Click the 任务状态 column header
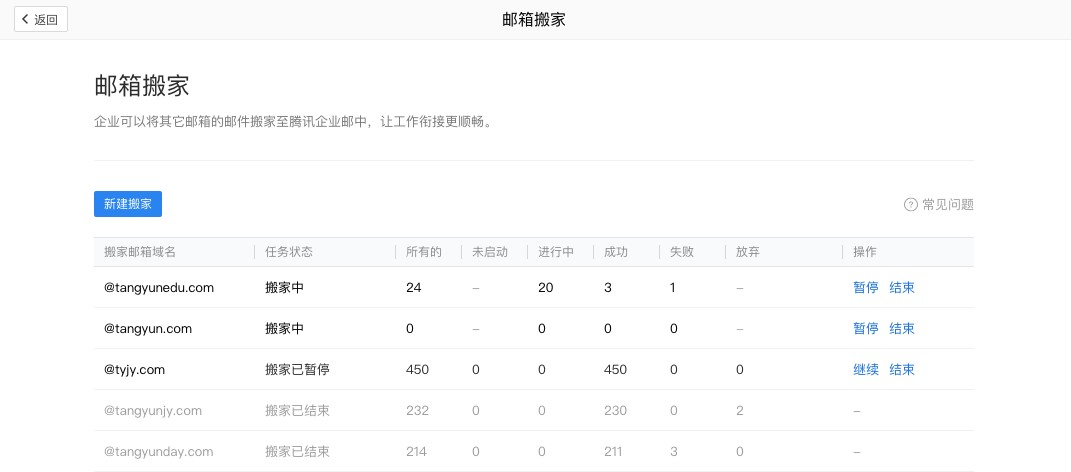This screenshot has width=1071, height=472. click(289, 252)
